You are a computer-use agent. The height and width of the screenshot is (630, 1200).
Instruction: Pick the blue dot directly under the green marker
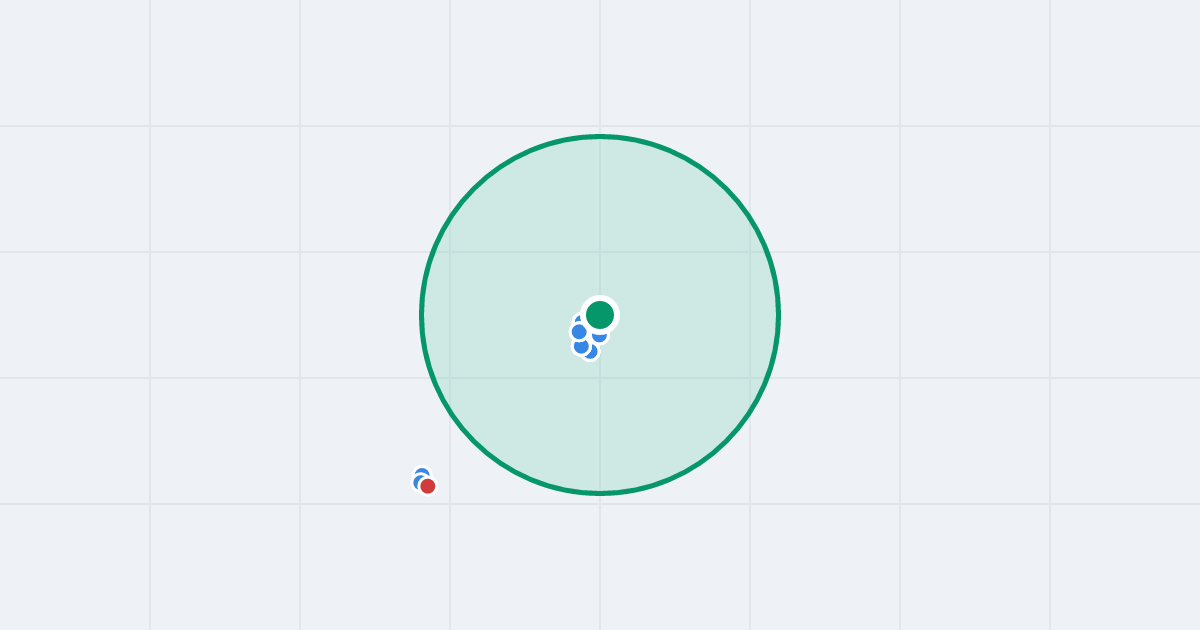pyautogui.click(x=599, y=337)
